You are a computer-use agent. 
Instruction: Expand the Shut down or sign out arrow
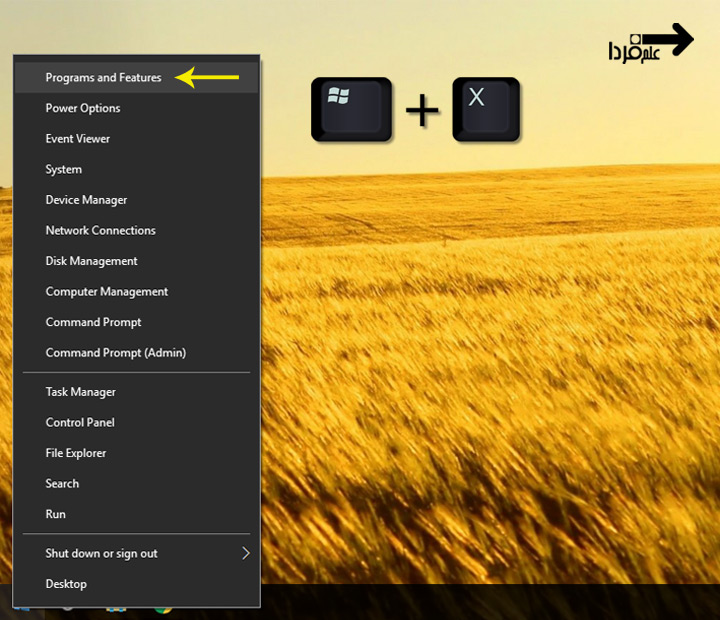(245, 553)
